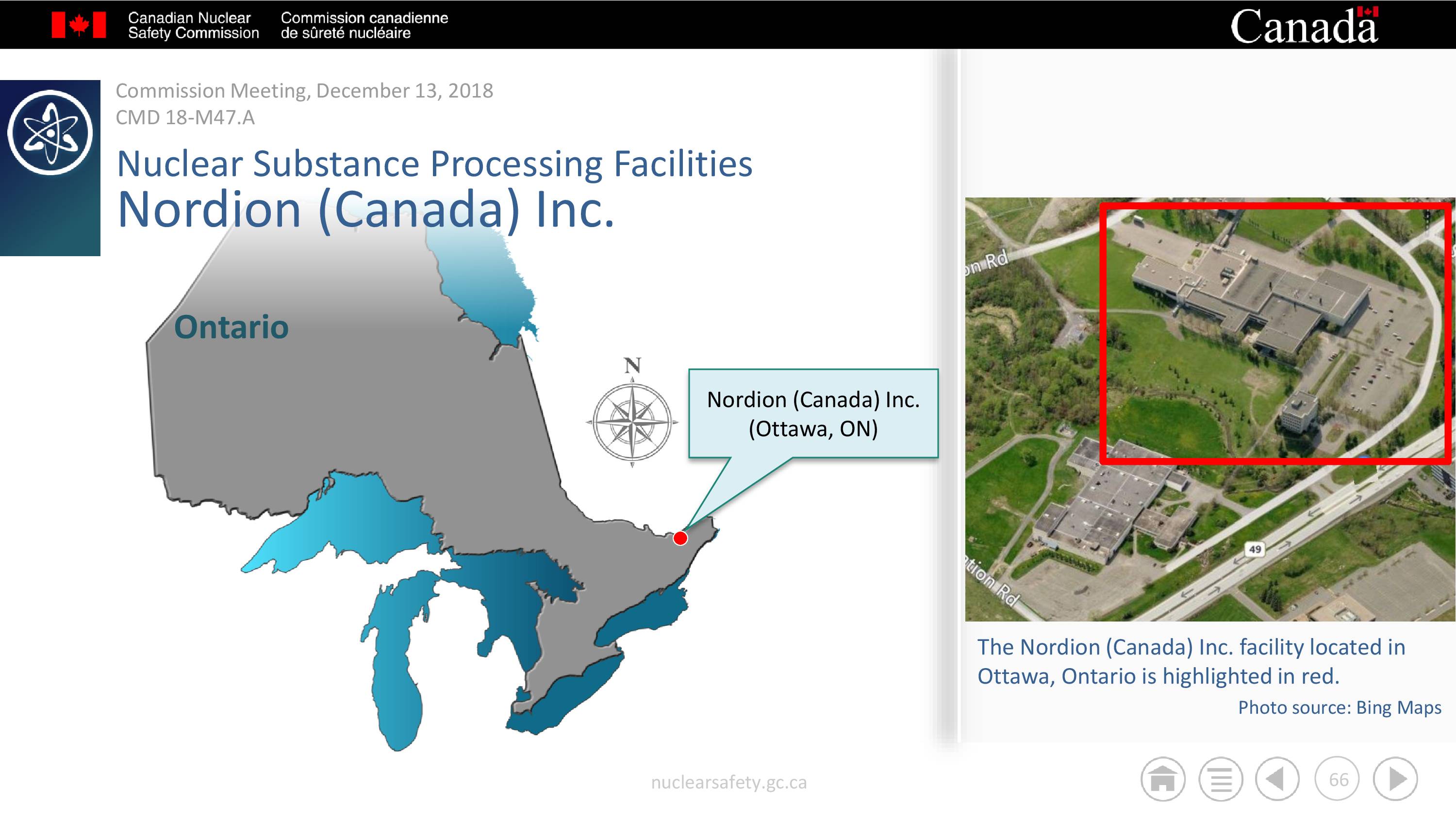Select the 'CMD 18-M47.A' text
1456x819 pixels.
pos(185,117)
